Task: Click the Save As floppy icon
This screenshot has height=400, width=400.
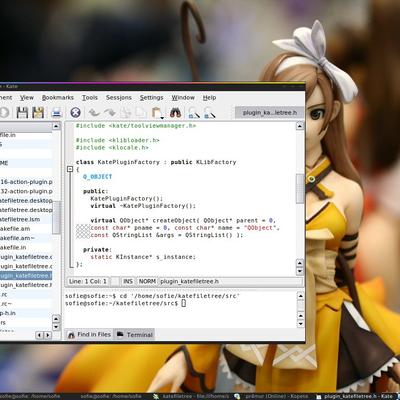Action: tap(38, 113)
